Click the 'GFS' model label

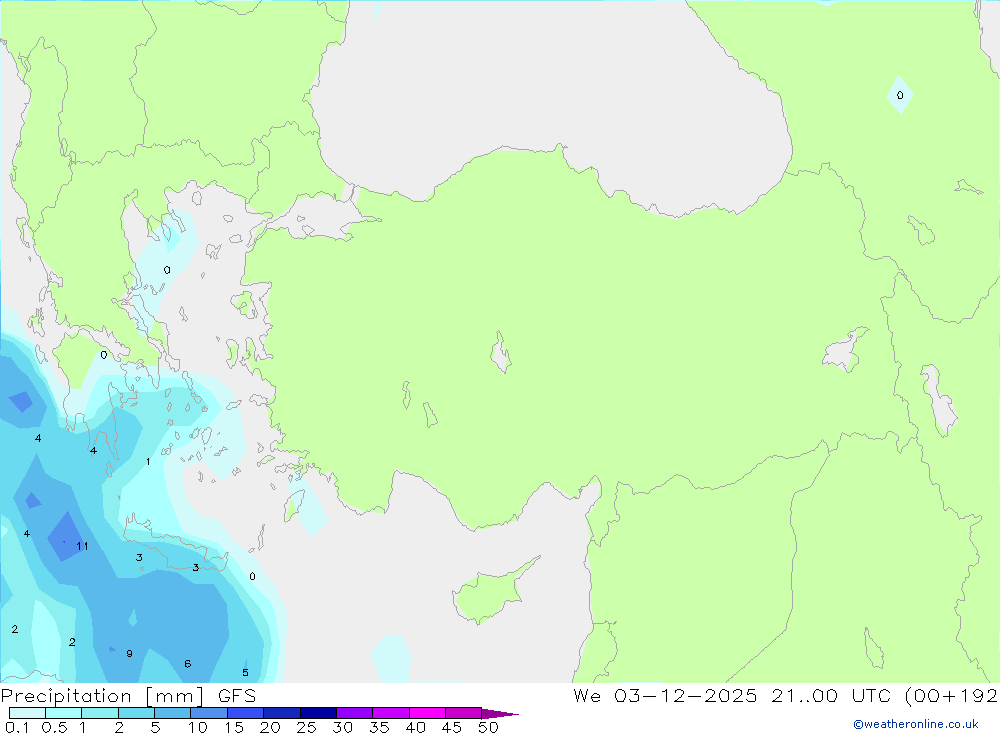click(x=237, y=696)
